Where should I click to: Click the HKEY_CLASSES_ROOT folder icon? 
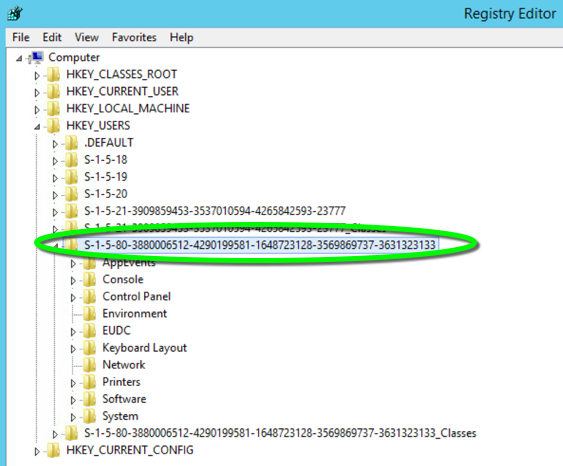[53, 74]
